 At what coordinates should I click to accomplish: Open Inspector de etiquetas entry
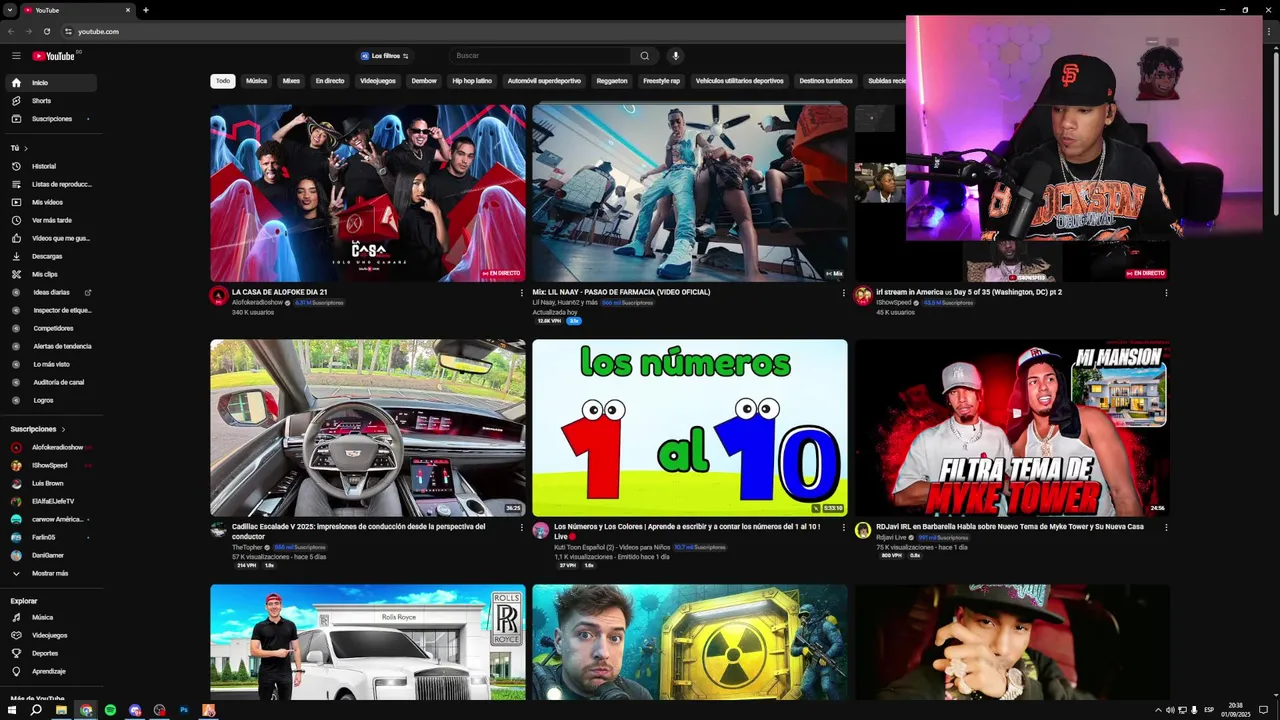(x=50, y=310)
